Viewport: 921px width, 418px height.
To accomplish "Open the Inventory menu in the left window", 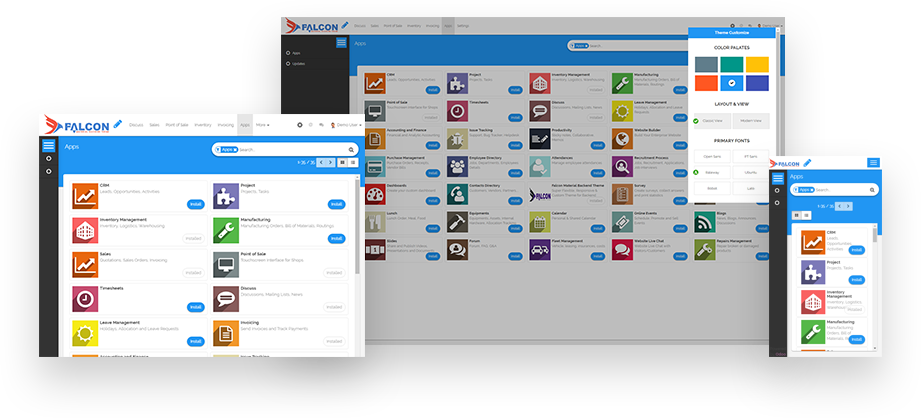I will click(203, 125).
